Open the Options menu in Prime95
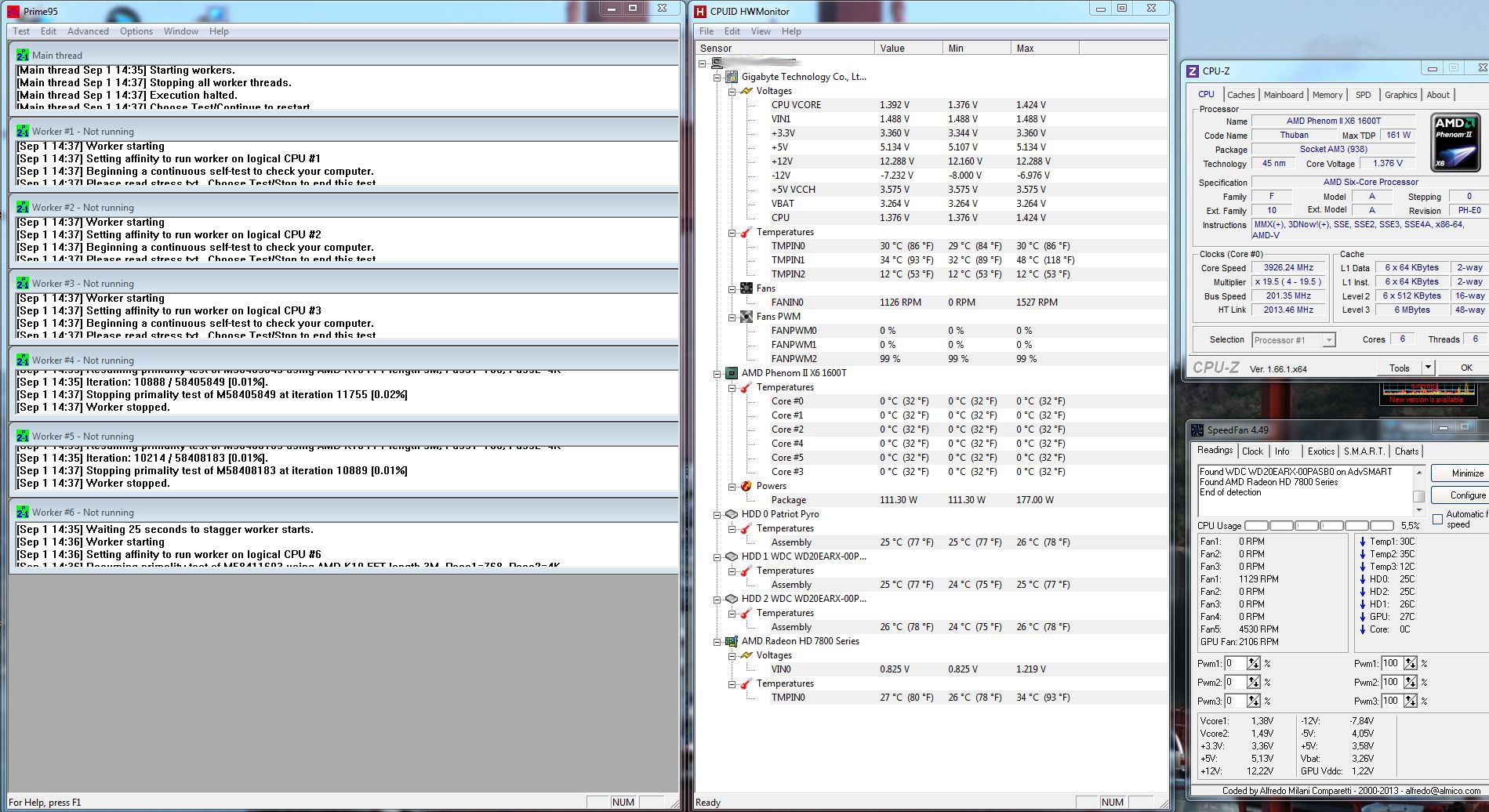Screen dimensions: 1489x812 [136, 31]
